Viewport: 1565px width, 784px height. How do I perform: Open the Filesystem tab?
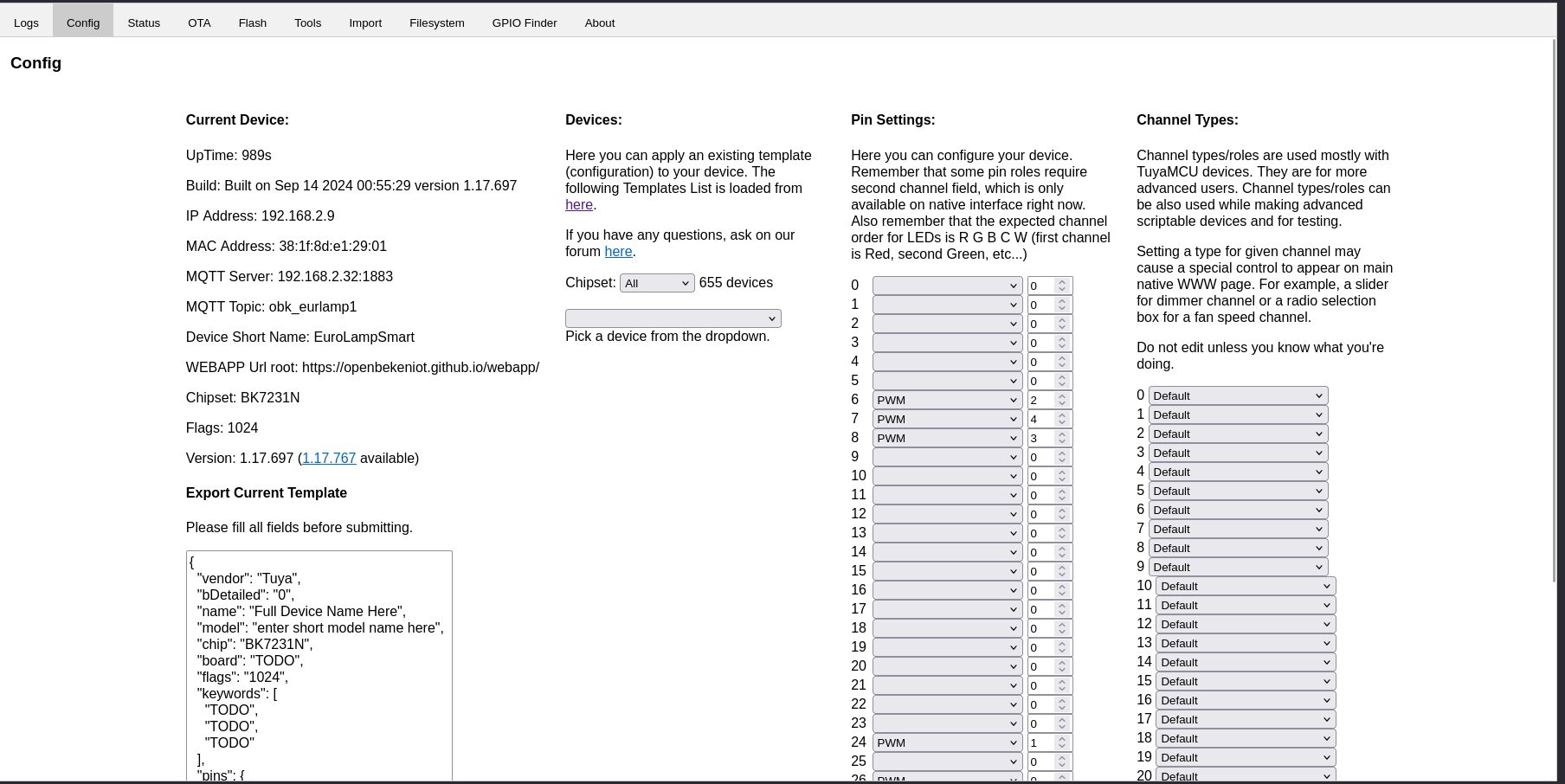tap(436, 22)
